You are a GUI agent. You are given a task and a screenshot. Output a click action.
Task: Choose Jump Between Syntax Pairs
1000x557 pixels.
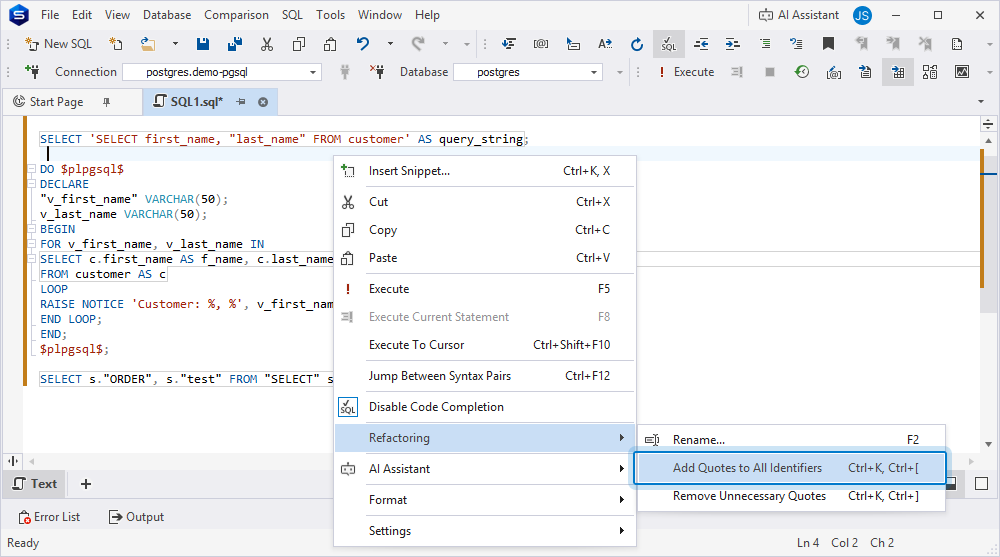coord(485,376)
